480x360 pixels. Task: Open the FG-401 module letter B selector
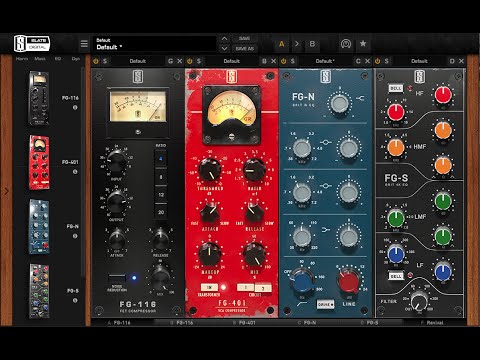pyautogui.click(x=264, y=61)
